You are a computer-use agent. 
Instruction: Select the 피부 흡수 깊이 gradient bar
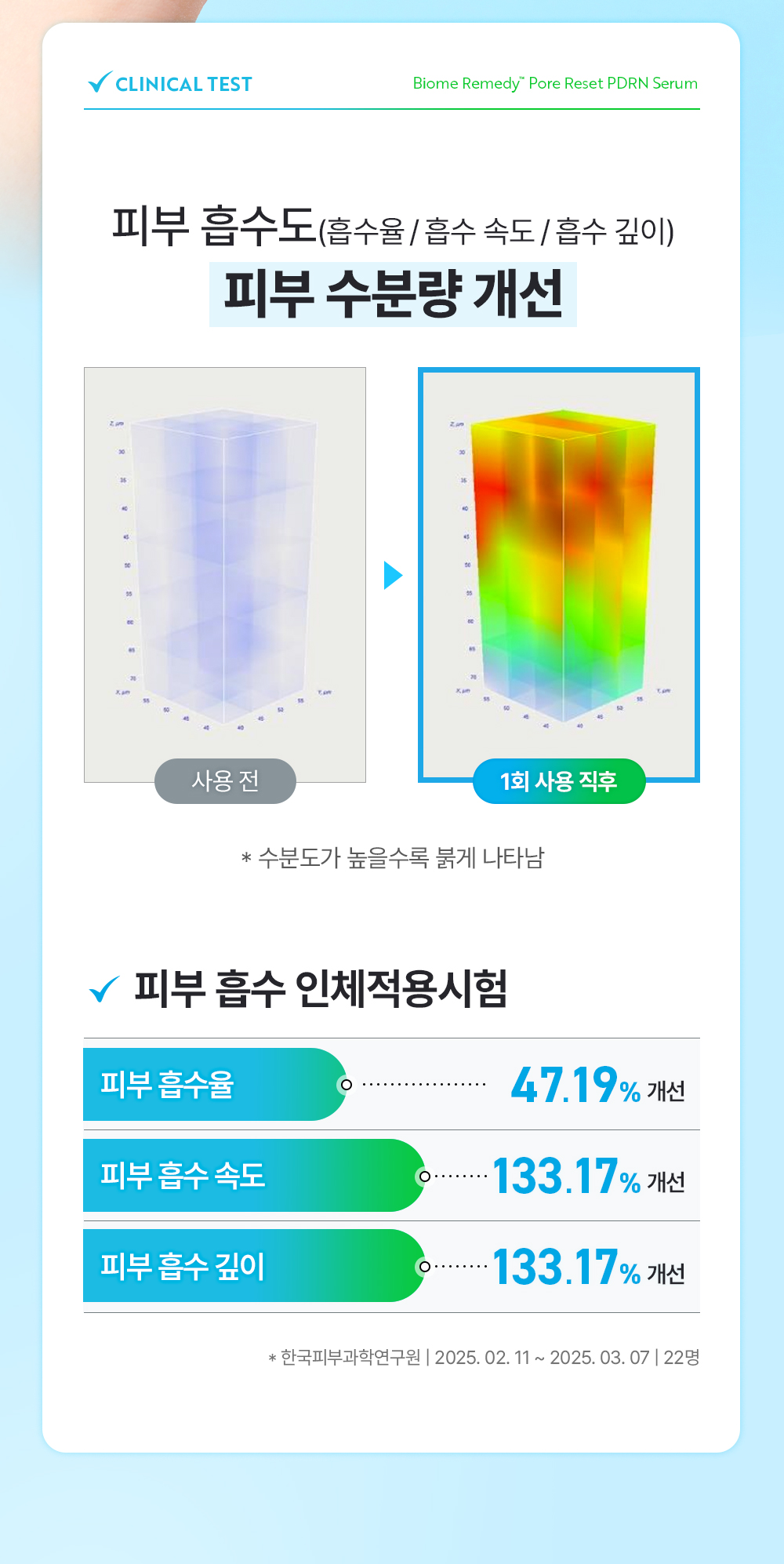pyautogui.click(x=251, y=1267)
